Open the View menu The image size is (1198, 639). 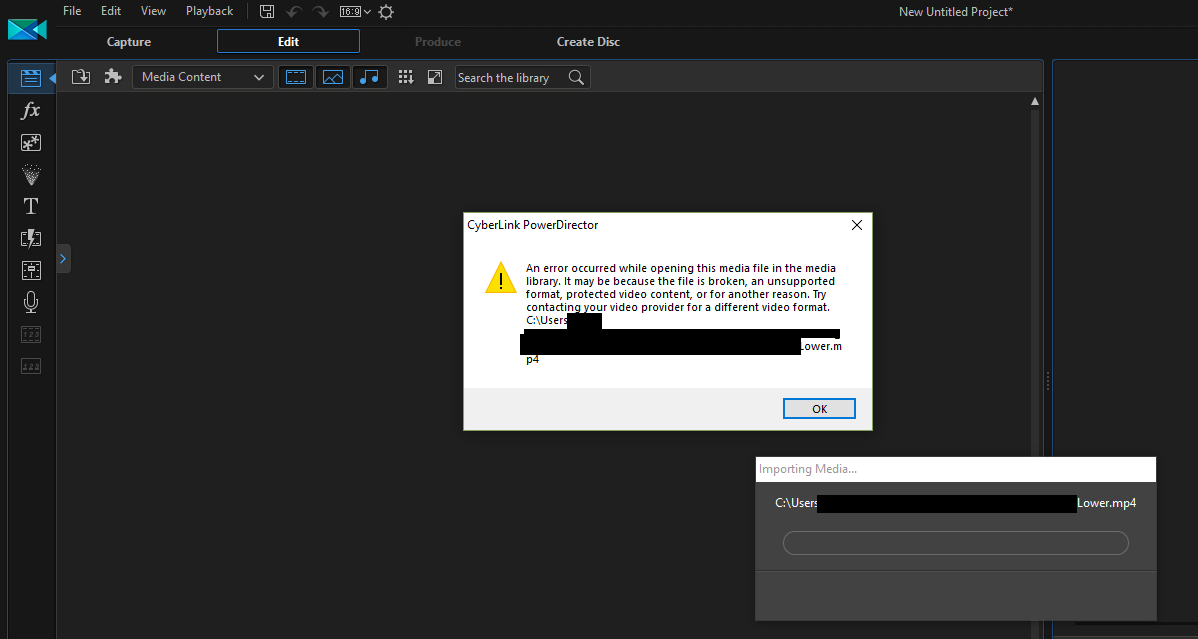click(x=154, y=11)
